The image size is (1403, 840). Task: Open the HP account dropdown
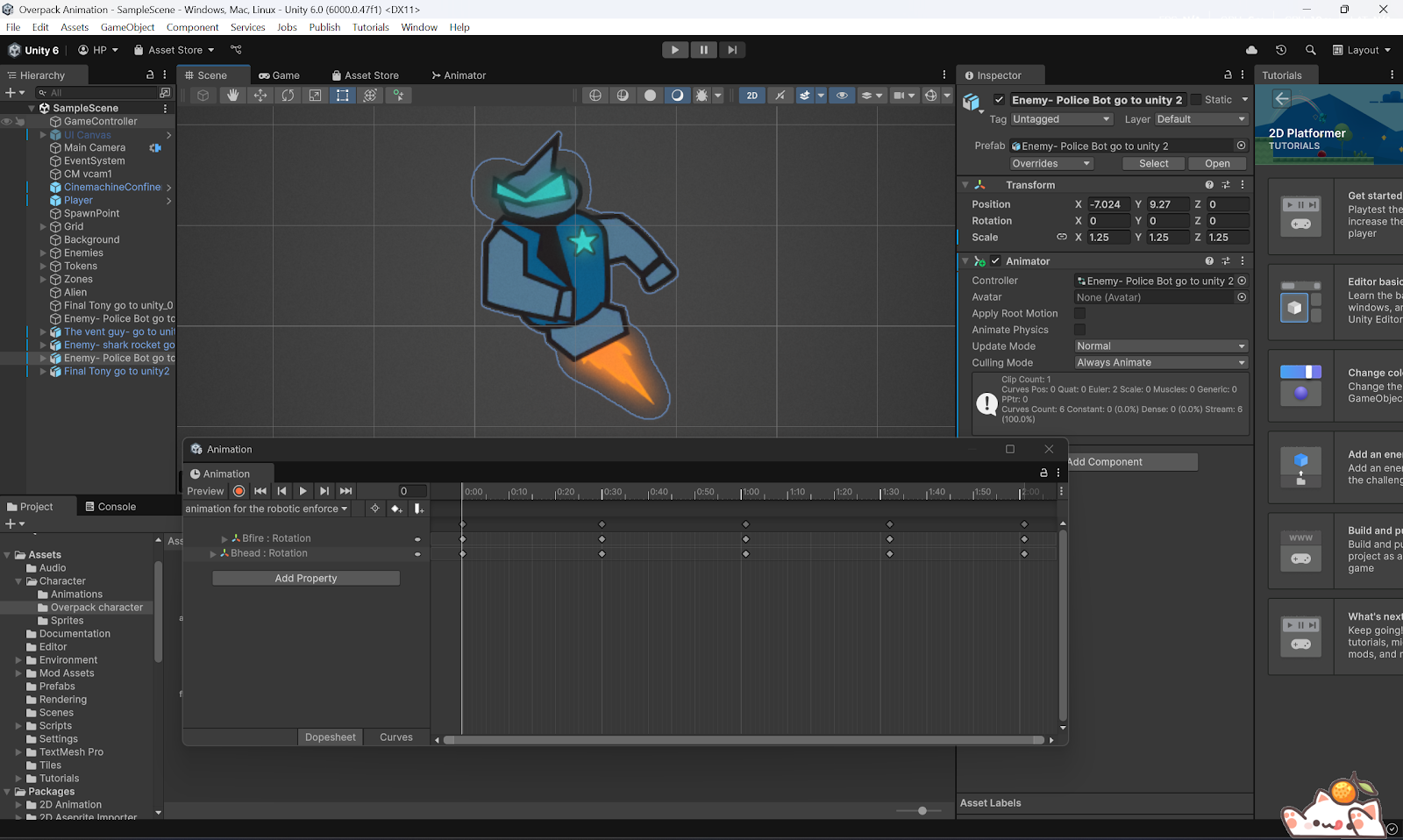97,50
